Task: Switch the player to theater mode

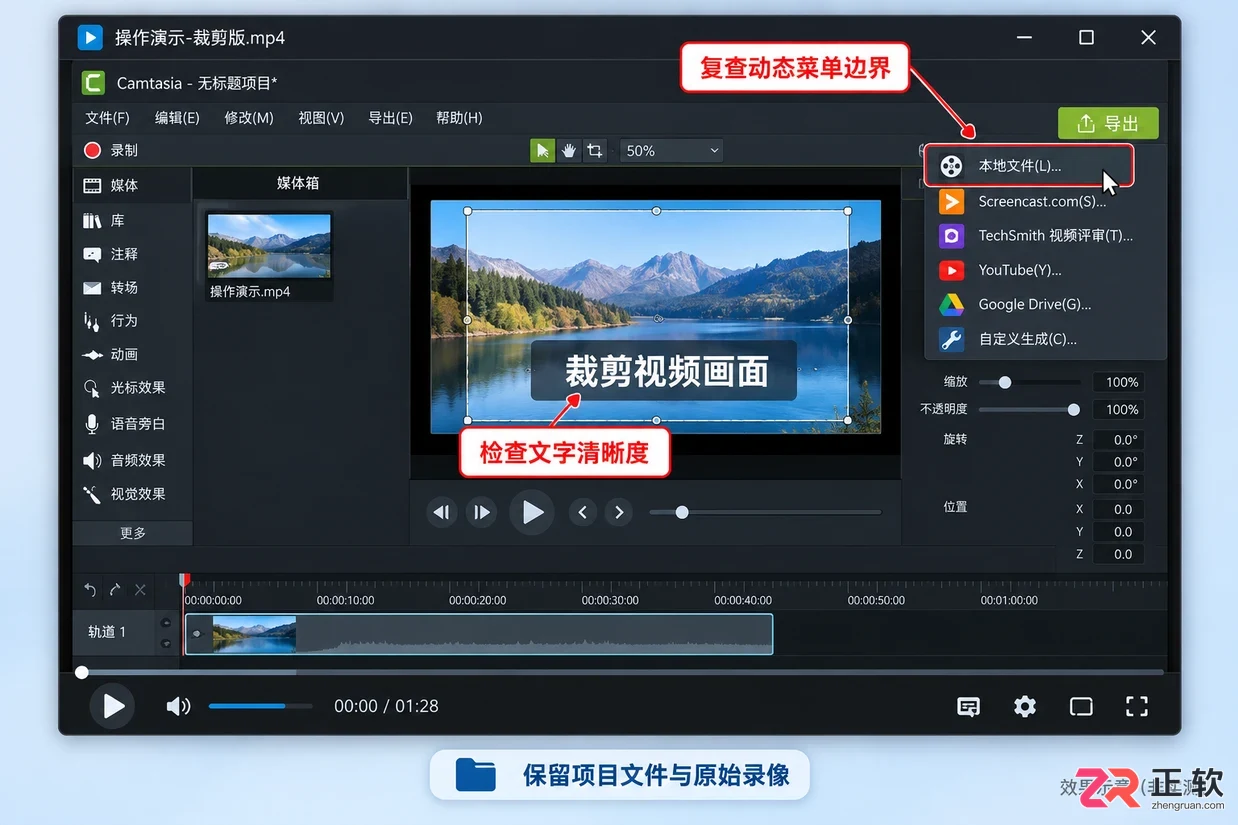Action: click(1081, 707)
